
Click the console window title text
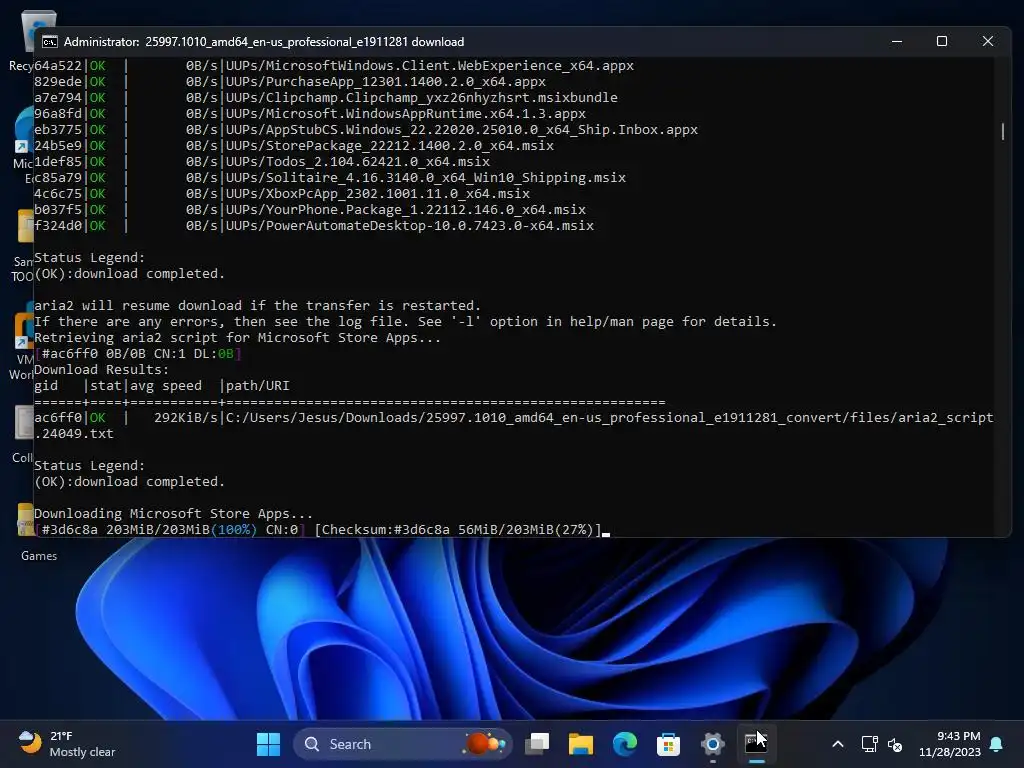(x=264, y=42)
